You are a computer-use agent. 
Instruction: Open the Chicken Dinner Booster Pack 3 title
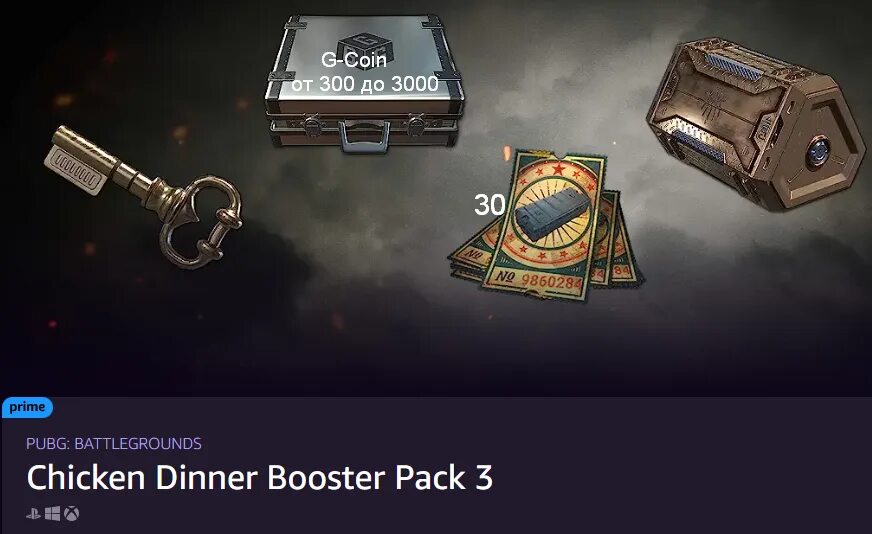pos(260,477)
